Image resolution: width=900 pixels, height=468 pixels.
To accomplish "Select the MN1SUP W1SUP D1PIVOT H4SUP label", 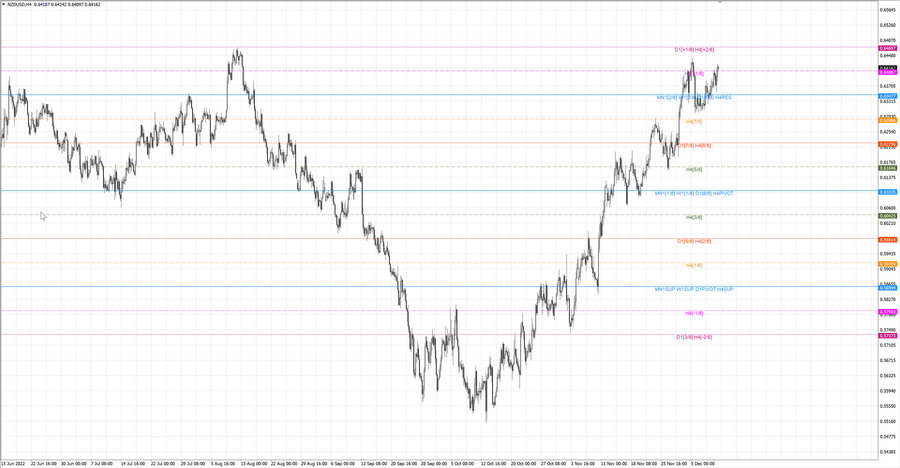I will point(694,289).
